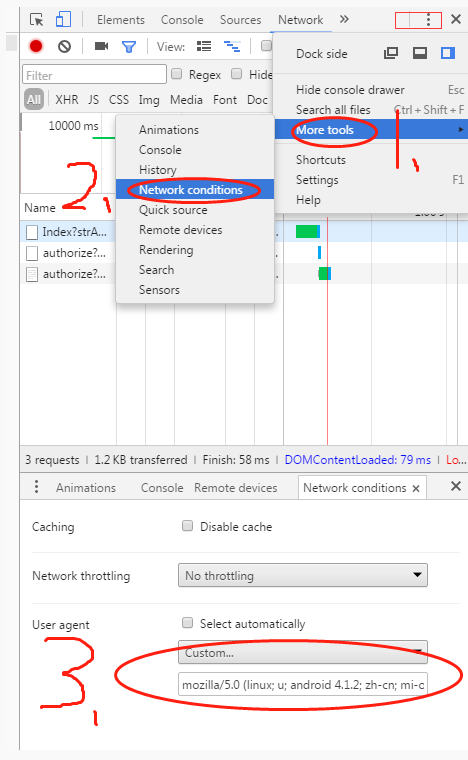This screenshot has width=468, height=760.
Task: Tick the Hide data URLs checkbox
Action: pyautogui.click(x=236, y=74)
